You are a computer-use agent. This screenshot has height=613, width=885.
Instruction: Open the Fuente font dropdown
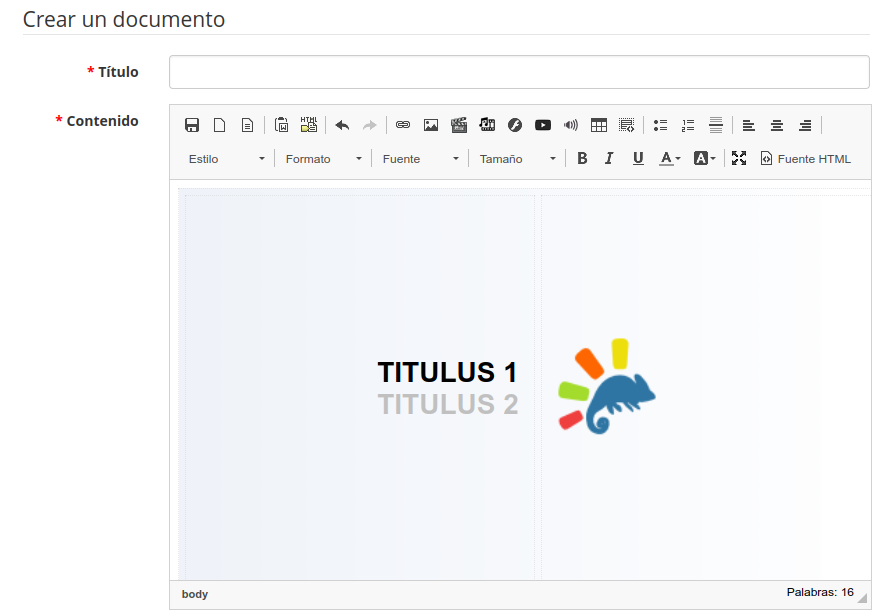pyautogui.click(x=420, y=159)
